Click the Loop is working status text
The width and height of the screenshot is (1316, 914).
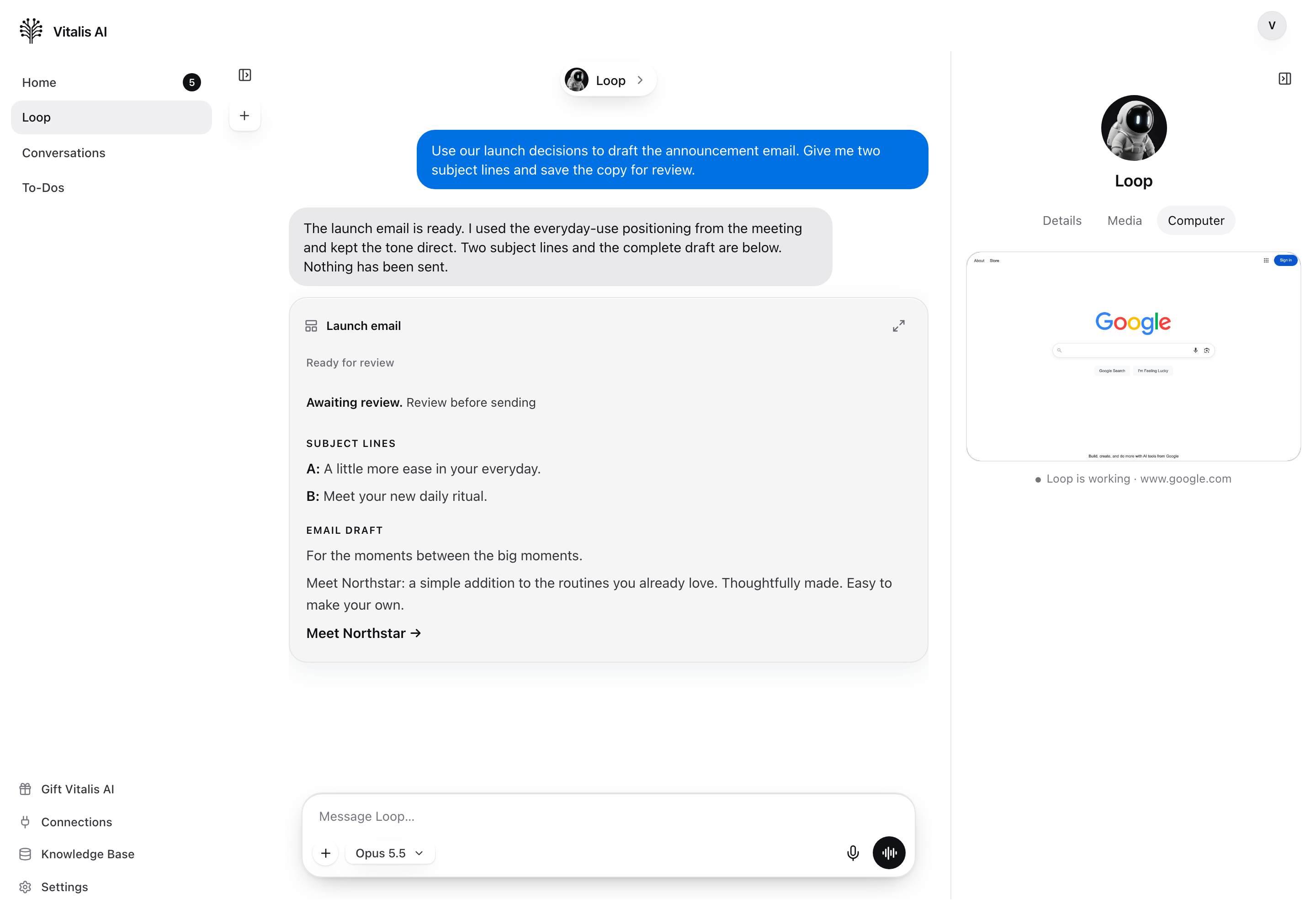click(x=1133, y=479)
